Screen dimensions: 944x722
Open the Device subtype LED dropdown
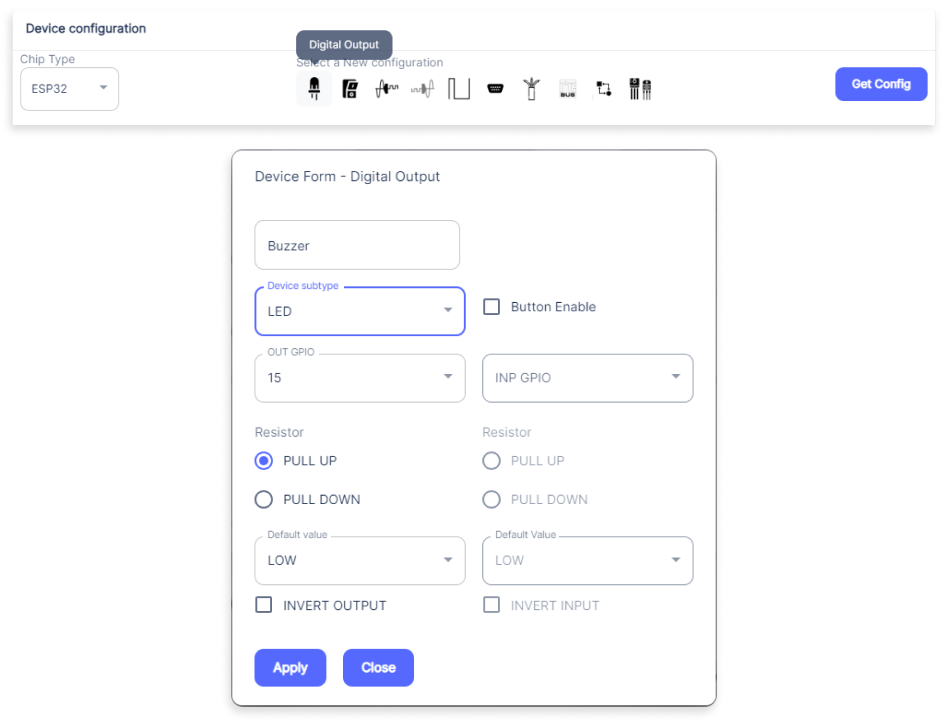point(360,311)
